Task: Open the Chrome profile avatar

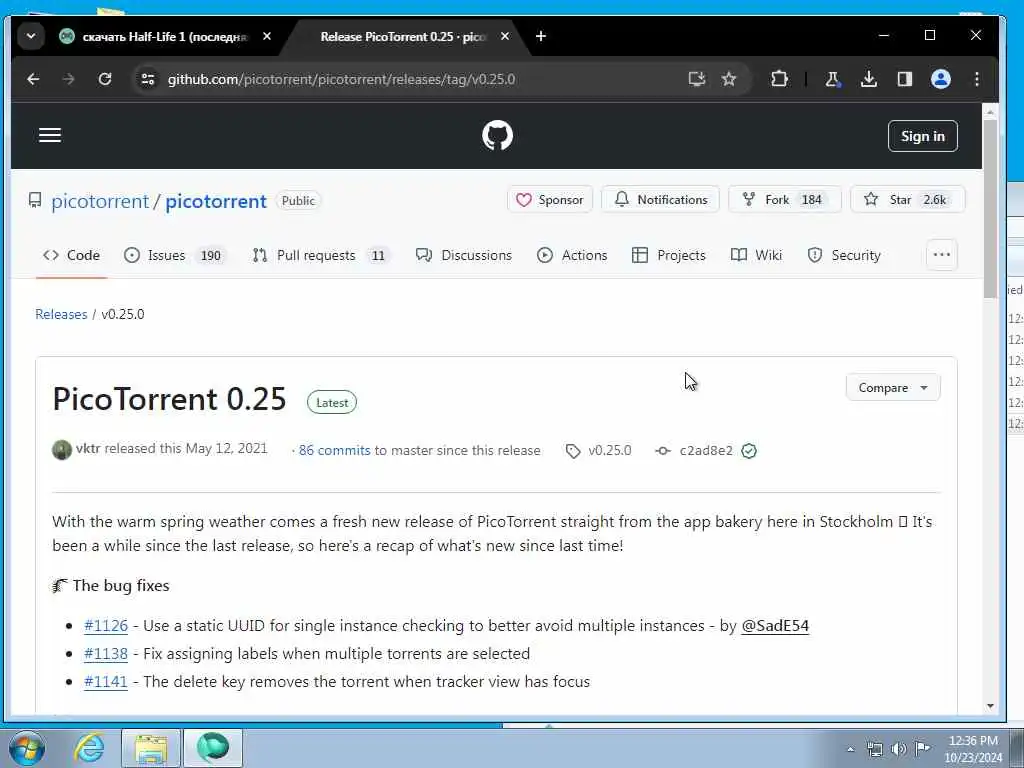Action: point(940,80)
